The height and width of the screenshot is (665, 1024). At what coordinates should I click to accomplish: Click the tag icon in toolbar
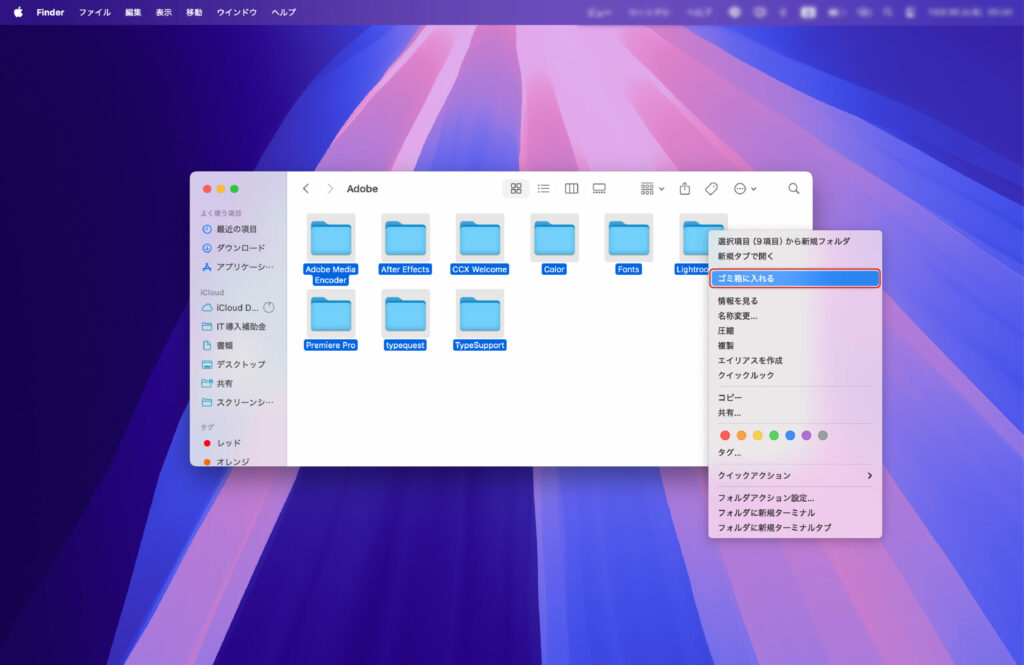tap(712, 188)
